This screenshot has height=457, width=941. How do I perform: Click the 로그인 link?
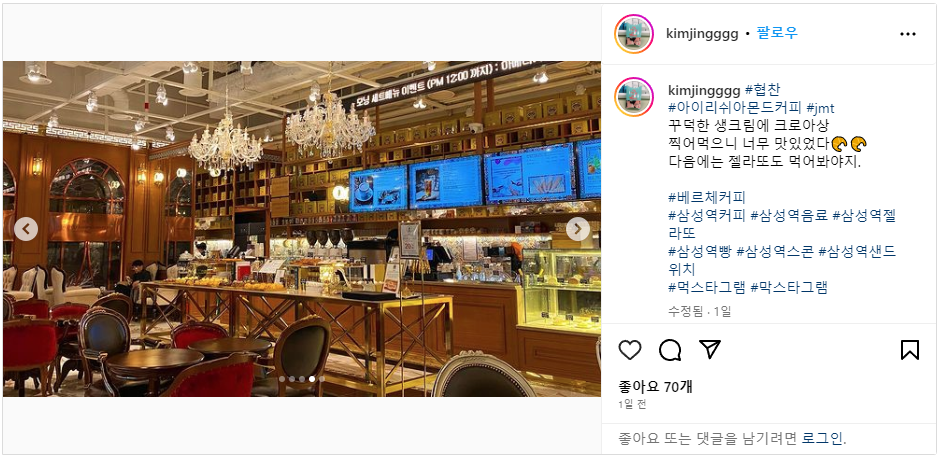pyautogui.click(x=823, y=438)
